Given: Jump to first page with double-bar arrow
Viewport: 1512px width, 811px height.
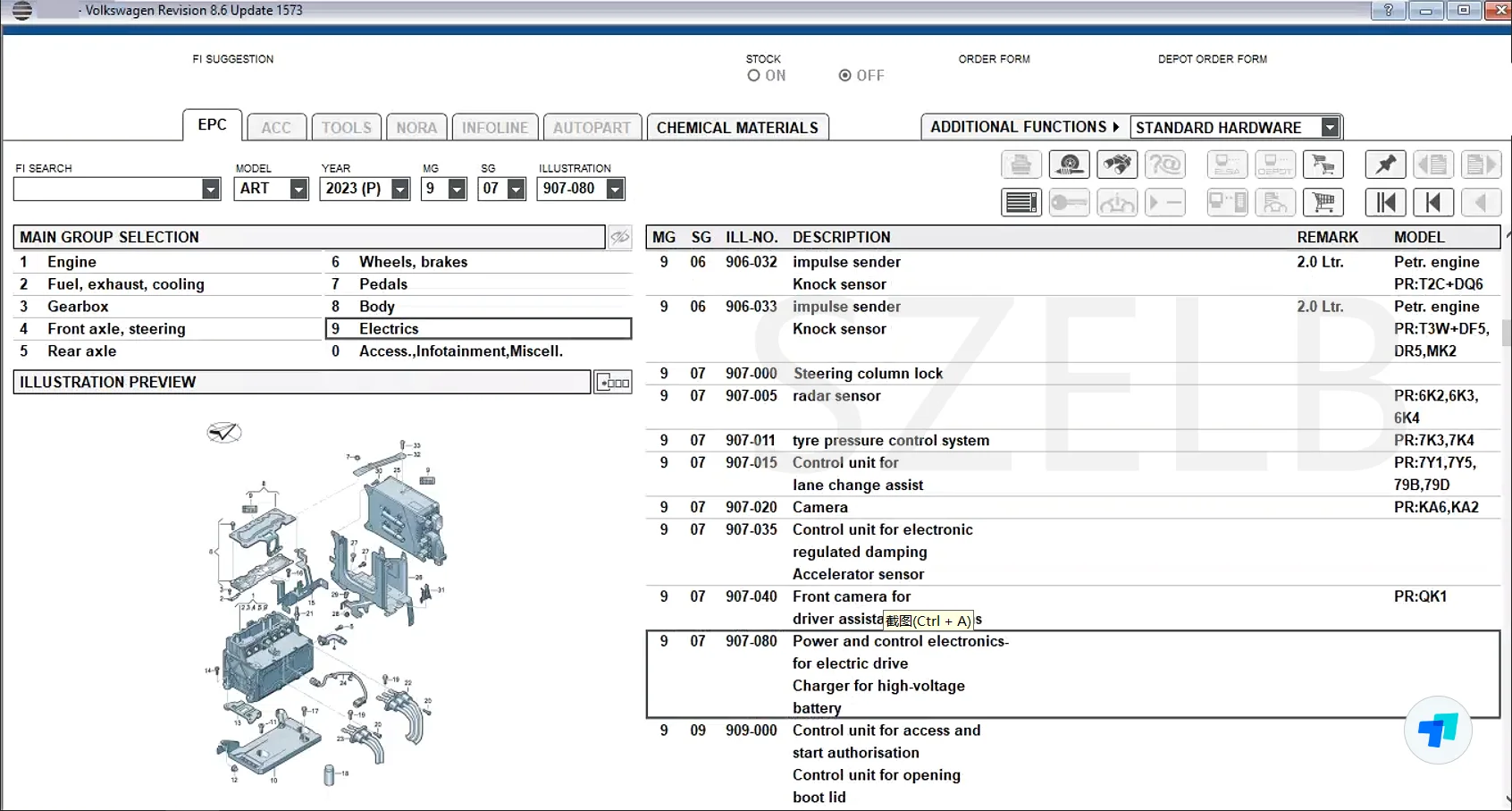Looking at the screenshot, I should click(x=1385, y=203).
